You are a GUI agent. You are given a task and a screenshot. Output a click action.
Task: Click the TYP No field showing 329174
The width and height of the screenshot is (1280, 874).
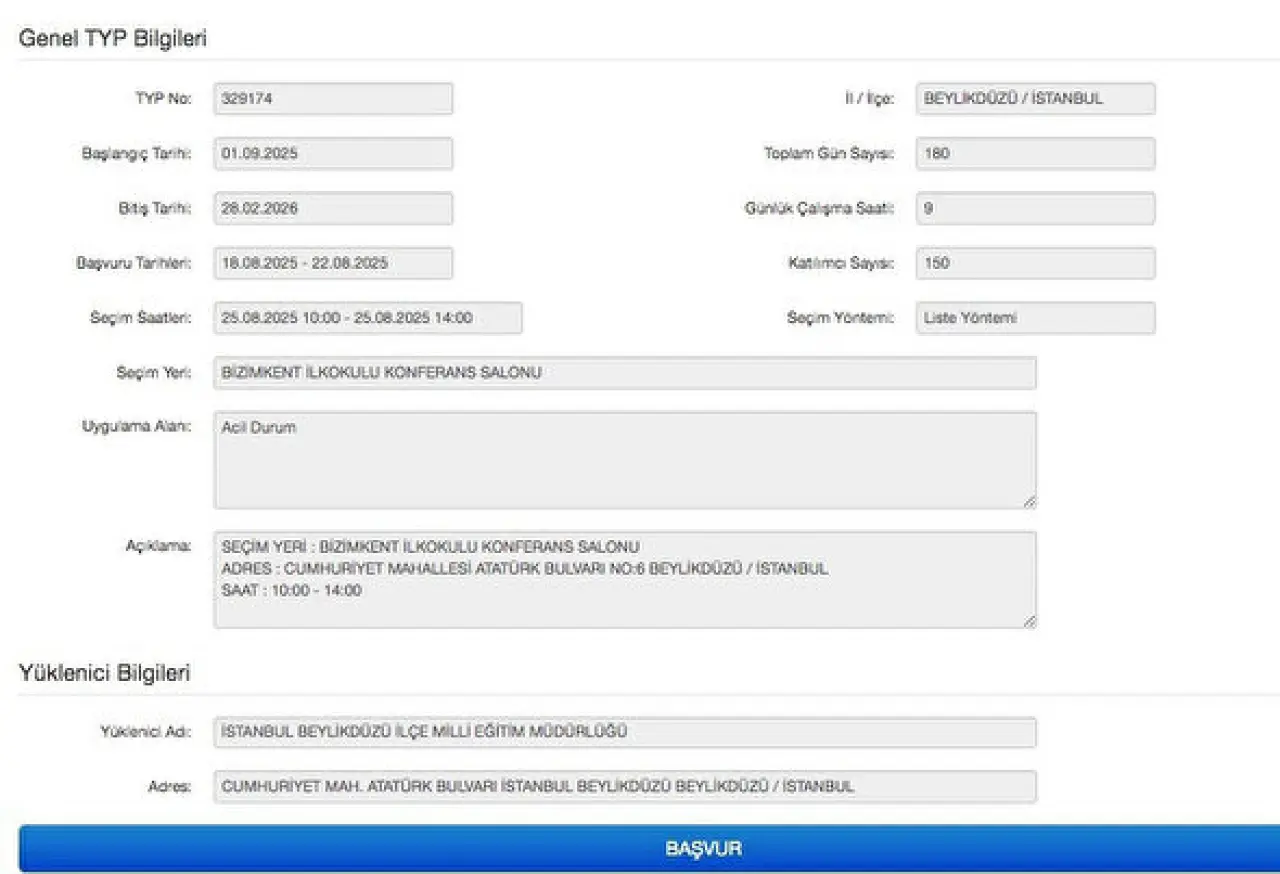pos(333,99)
